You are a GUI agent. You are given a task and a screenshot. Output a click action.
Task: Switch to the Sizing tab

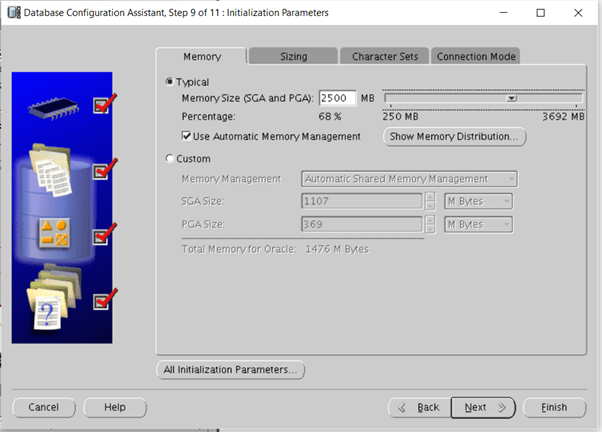(293, 57)
